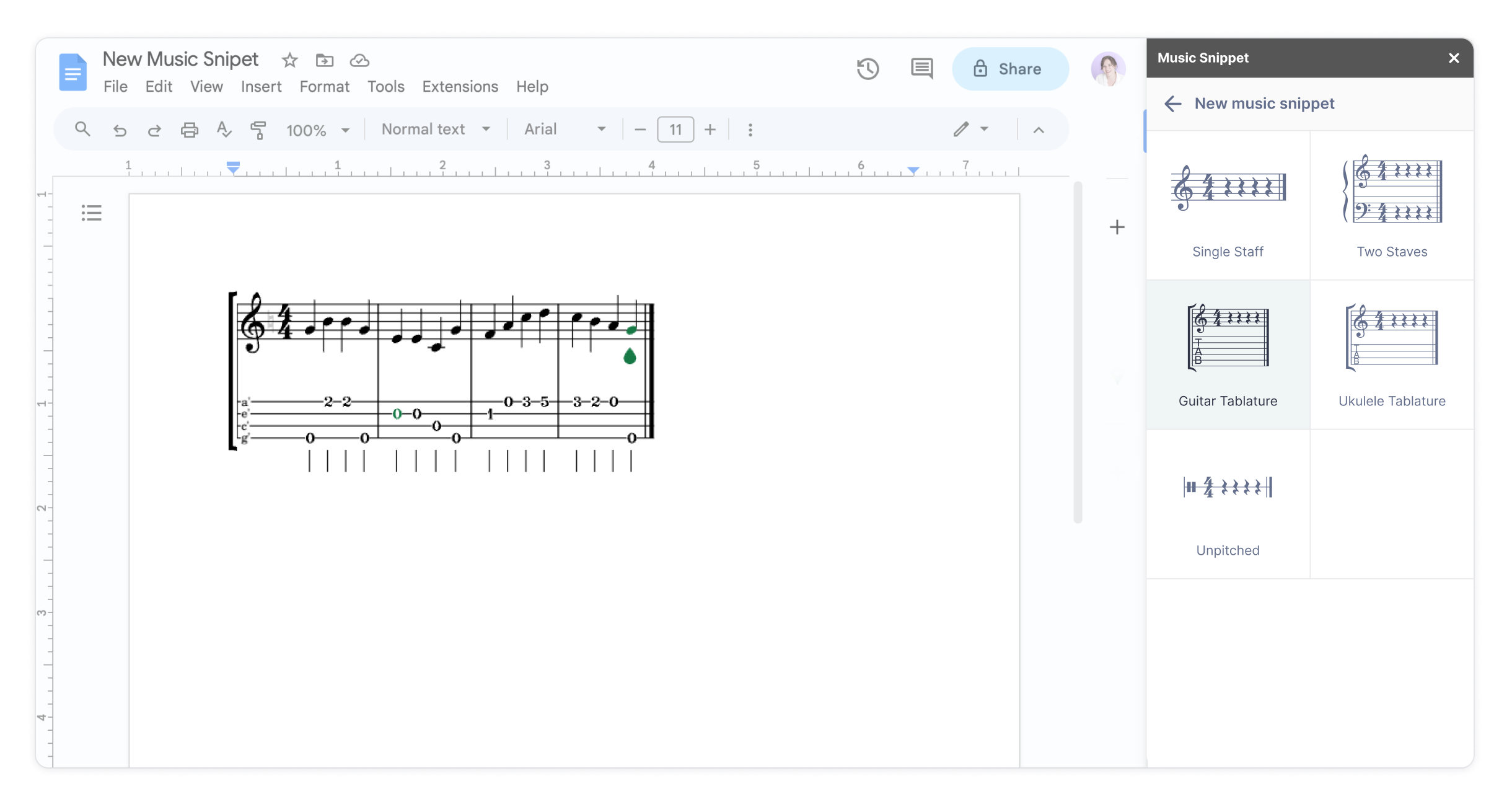Click the add new element plus button
The image size is (1512, 807).
(1117, 227)
